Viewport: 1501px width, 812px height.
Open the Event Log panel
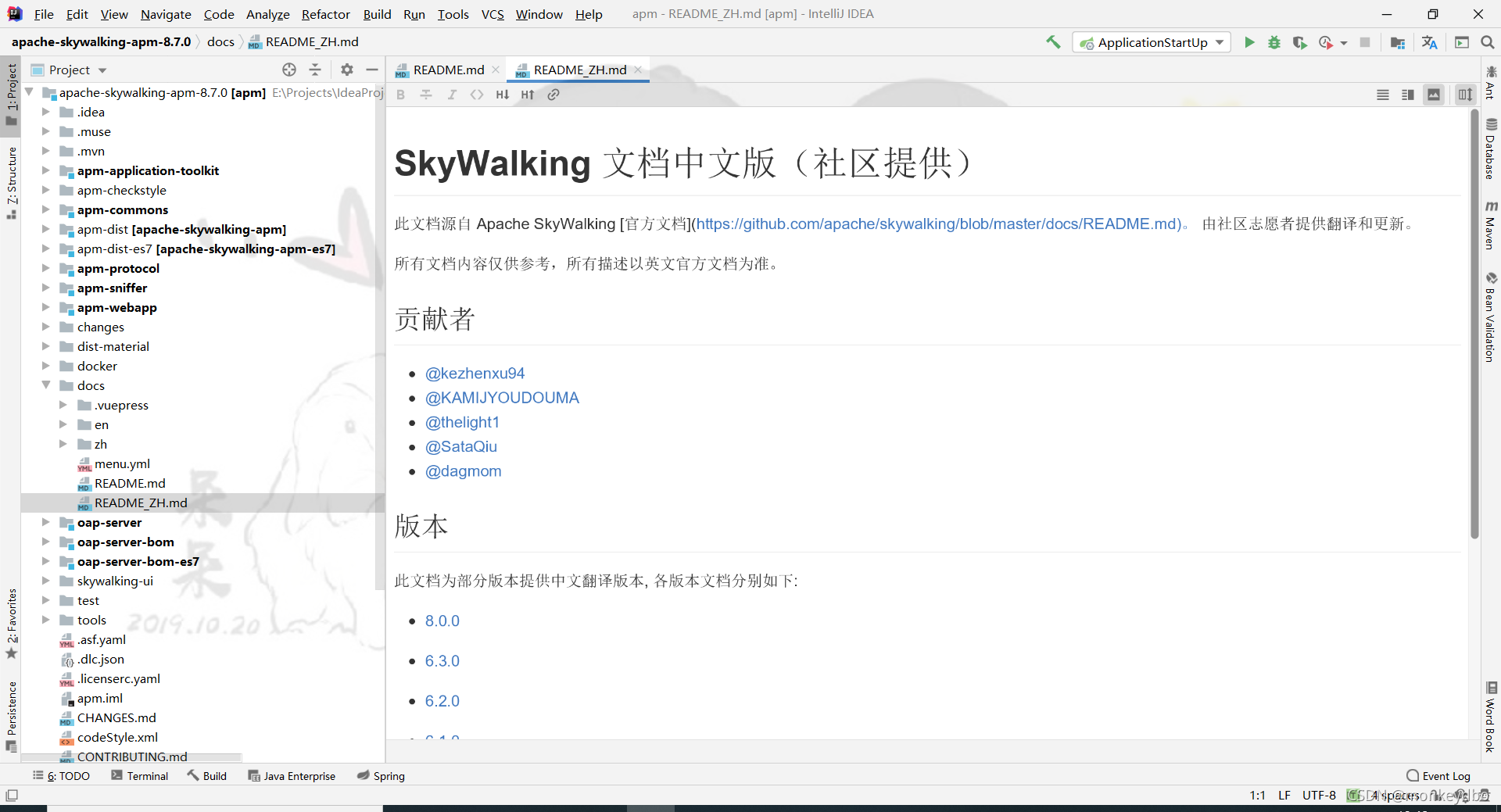point(1438,776)
